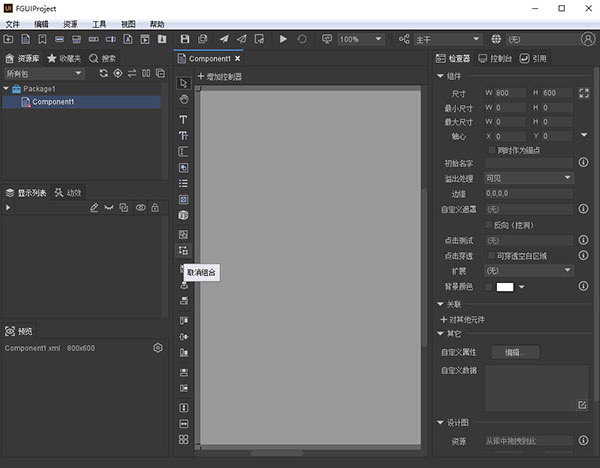Click the width field showing 800

point(510,93)
